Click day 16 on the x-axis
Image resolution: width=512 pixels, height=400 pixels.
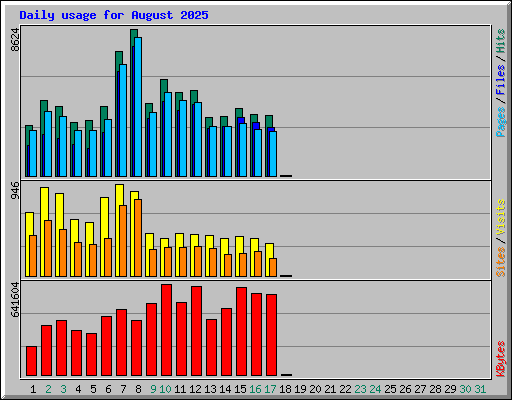pyautogui.click(x=255, y=389)
